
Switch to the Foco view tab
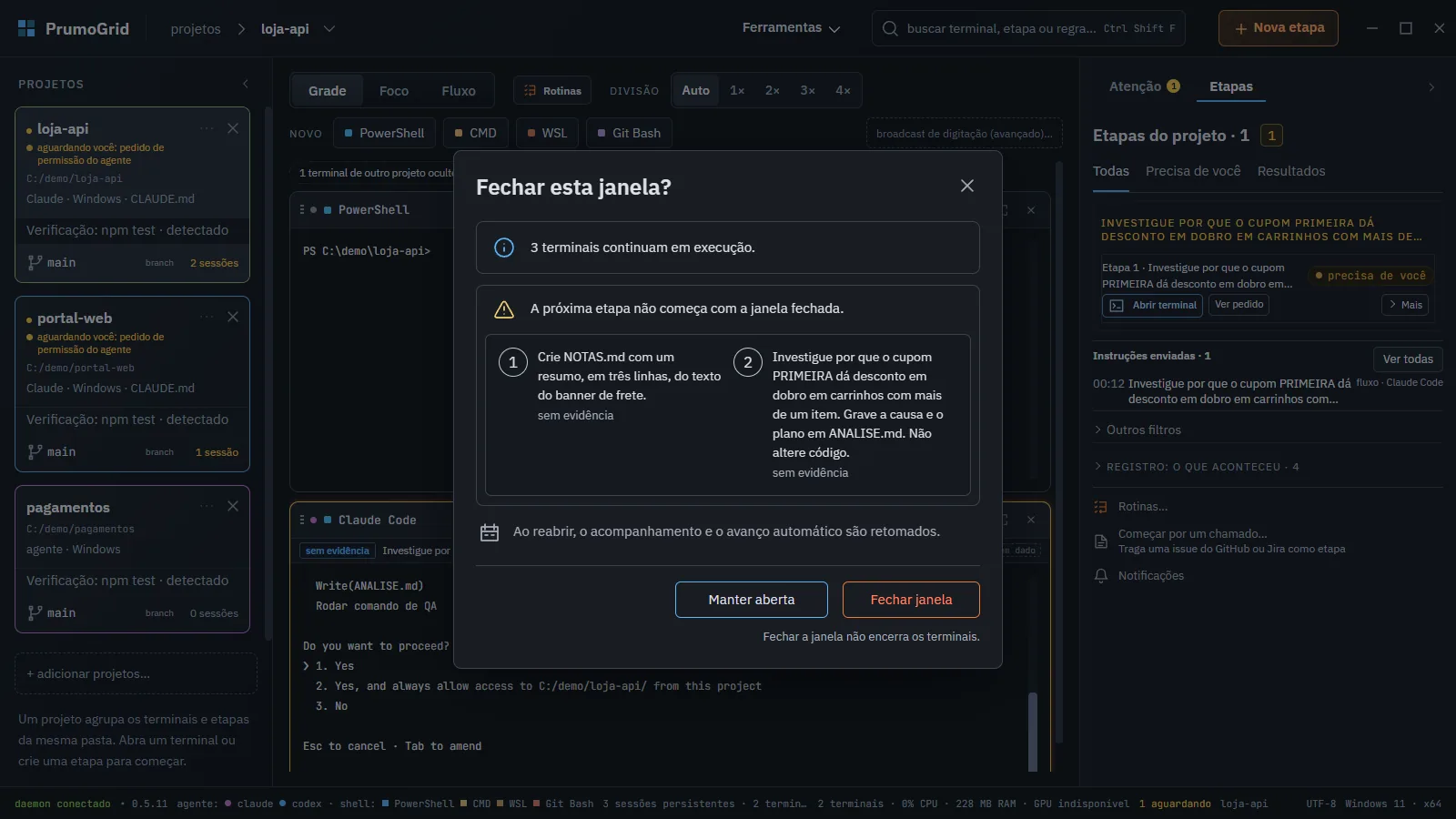393,91
